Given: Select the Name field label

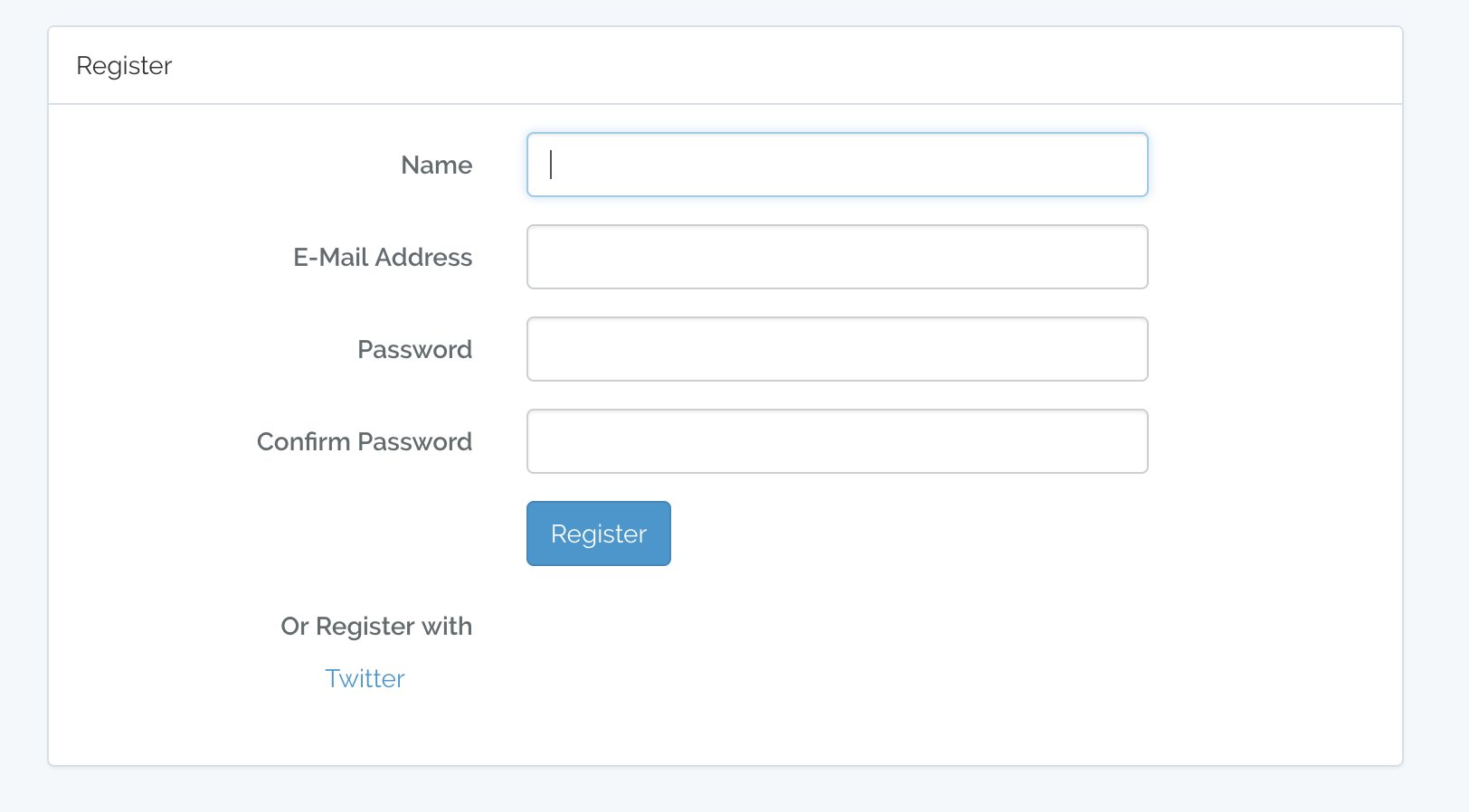Looking at the screenshot, I should pos(436,165).
